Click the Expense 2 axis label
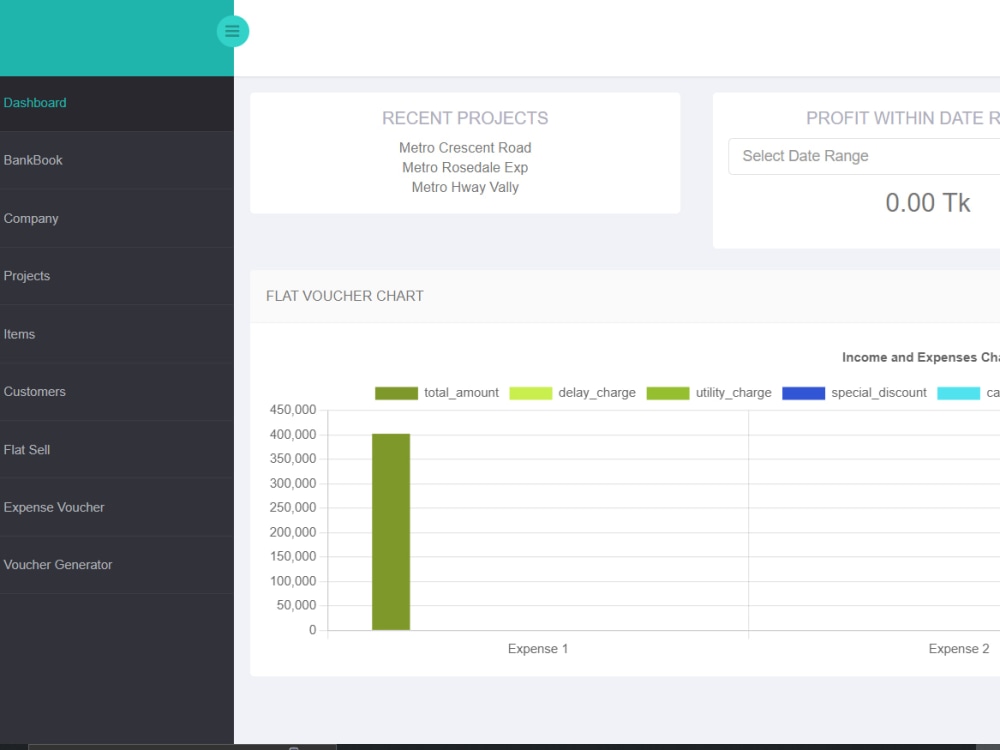This screenshot has width=1000, height=750. (x=959, y=649)
